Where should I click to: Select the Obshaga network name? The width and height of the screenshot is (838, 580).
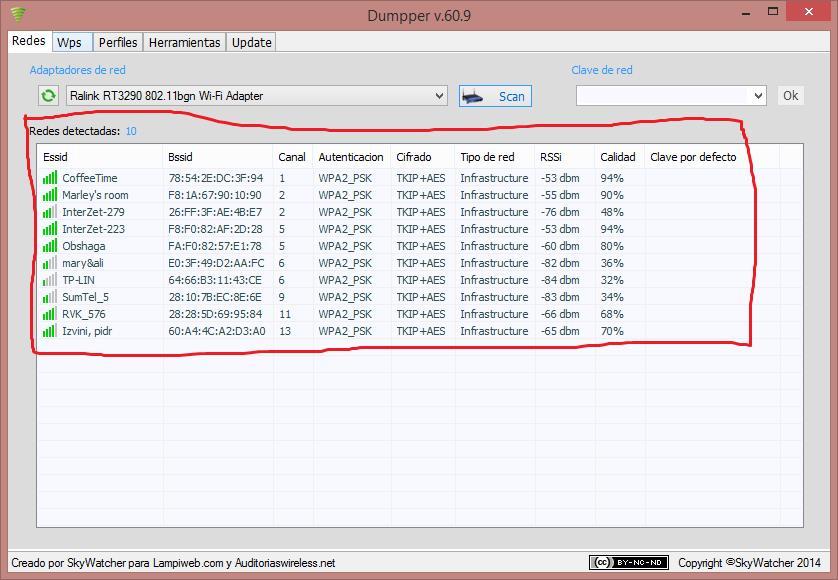point(84,246)
